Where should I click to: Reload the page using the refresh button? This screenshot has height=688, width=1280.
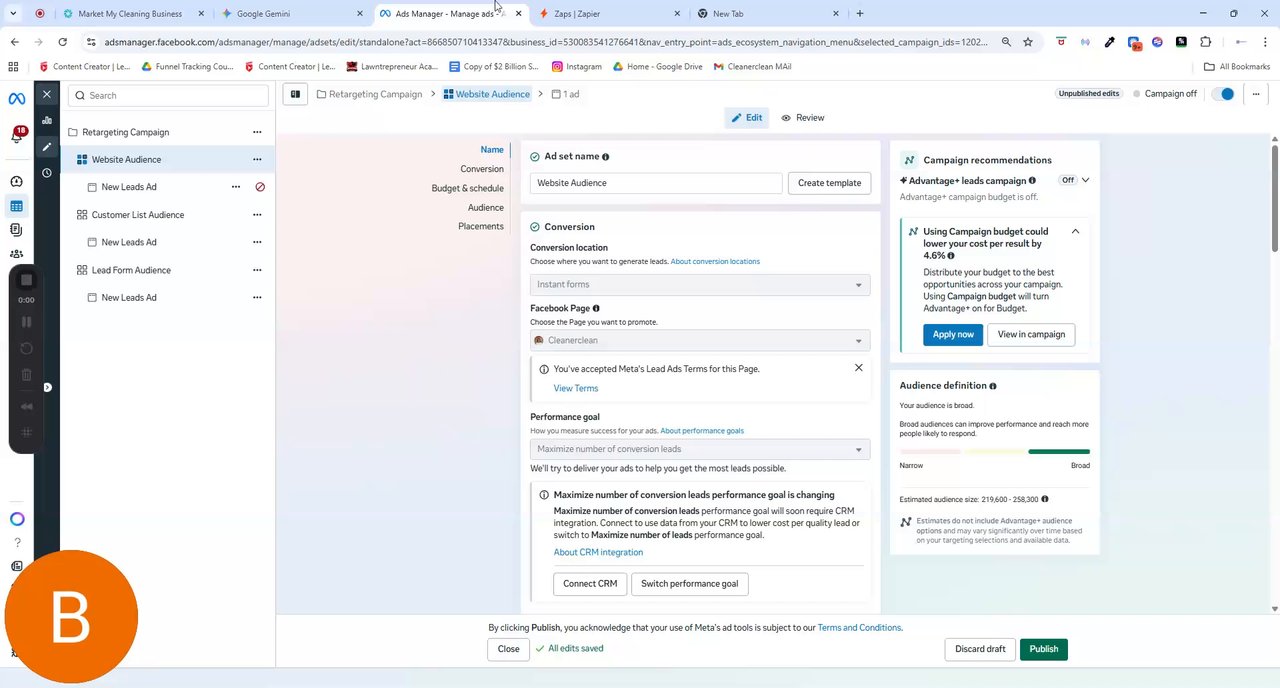click(62, 42)
